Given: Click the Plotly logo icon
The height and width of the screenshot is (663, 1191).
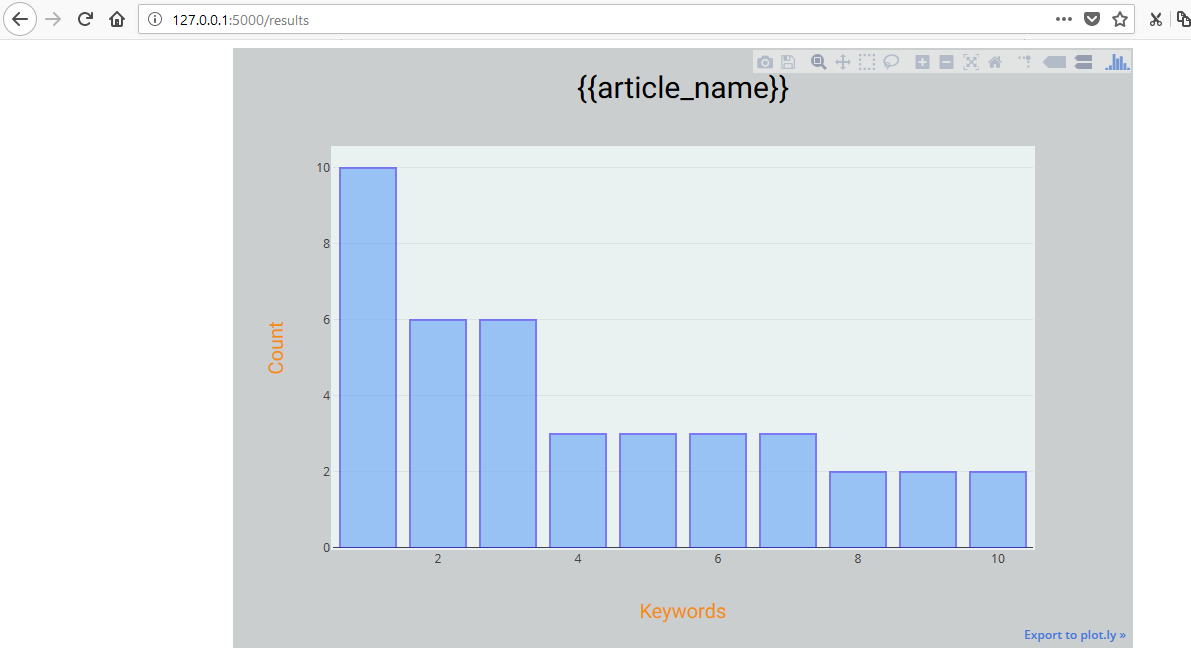Looking at the screenshot, I should click(1117, 62).
